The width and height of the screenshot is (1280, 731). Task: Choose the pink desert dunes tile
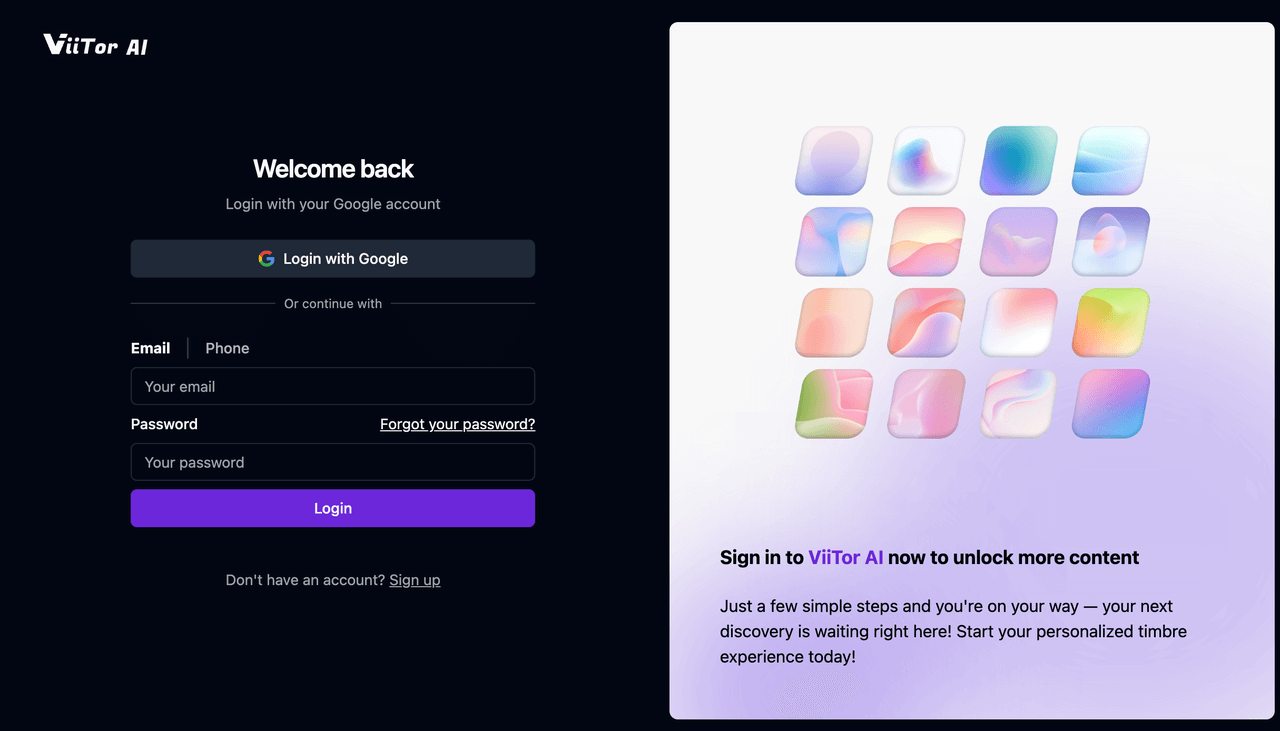pyautogui.click(x=926, y=241)
